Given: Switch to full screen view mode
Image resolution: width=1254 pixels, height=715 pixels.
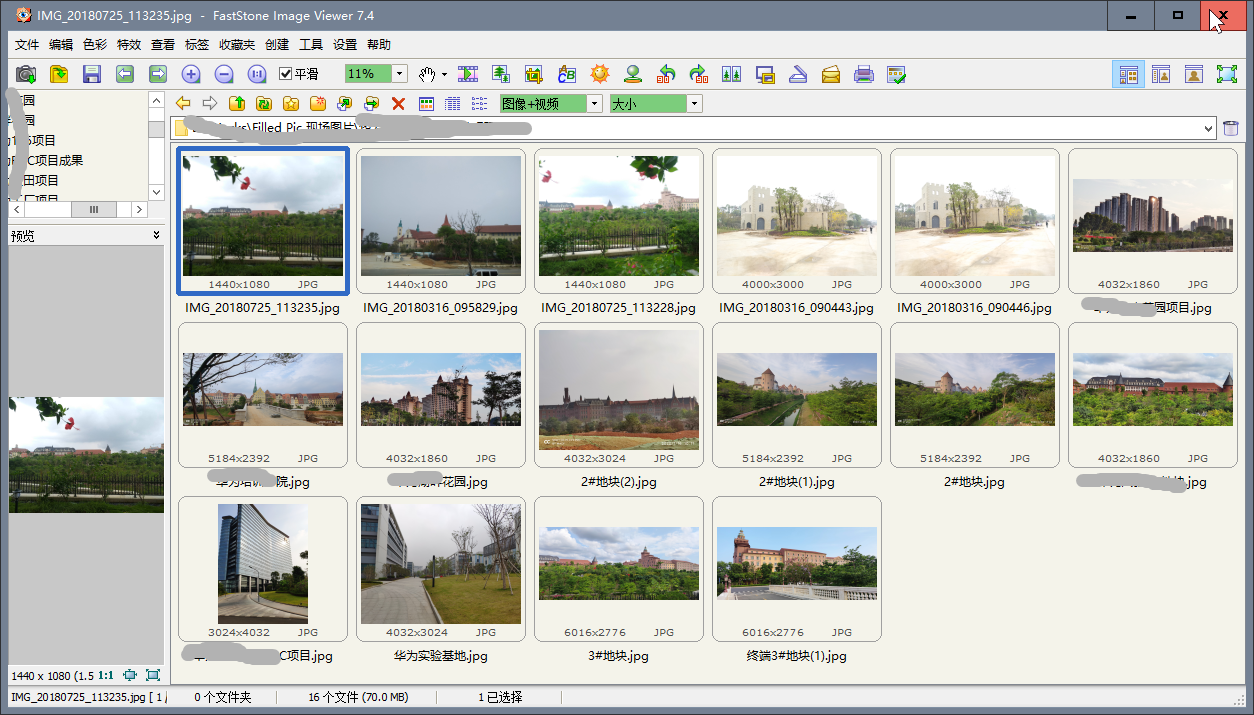Looking at the screenshot, I should [x=1226, y=74].
